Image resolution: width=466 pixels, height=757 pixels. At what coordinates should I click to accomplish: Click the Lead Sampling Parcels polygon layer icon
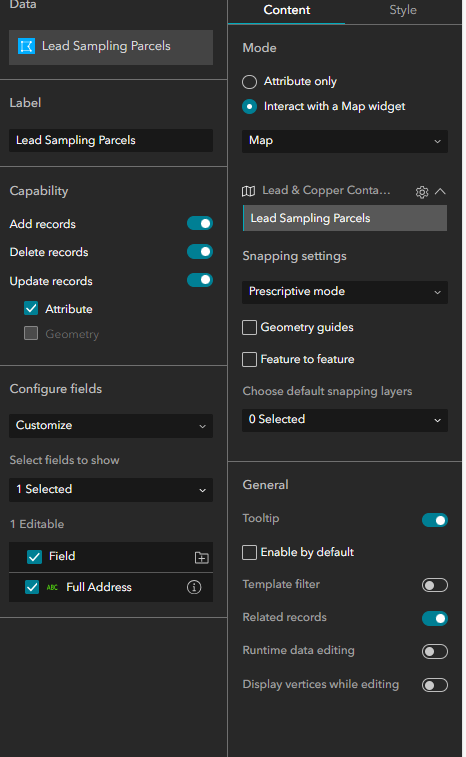point(26,46)
